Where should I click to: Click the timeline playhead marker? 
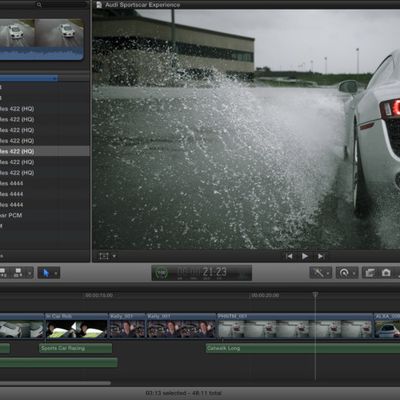(x=315, y=295)
